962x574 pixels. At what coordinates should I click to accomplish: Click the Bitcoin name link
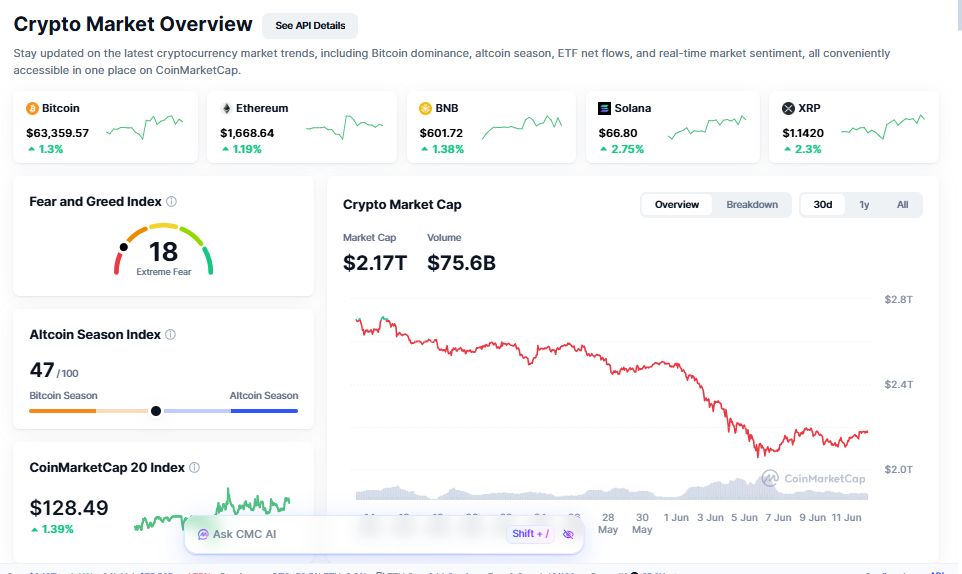coord(61,109)
